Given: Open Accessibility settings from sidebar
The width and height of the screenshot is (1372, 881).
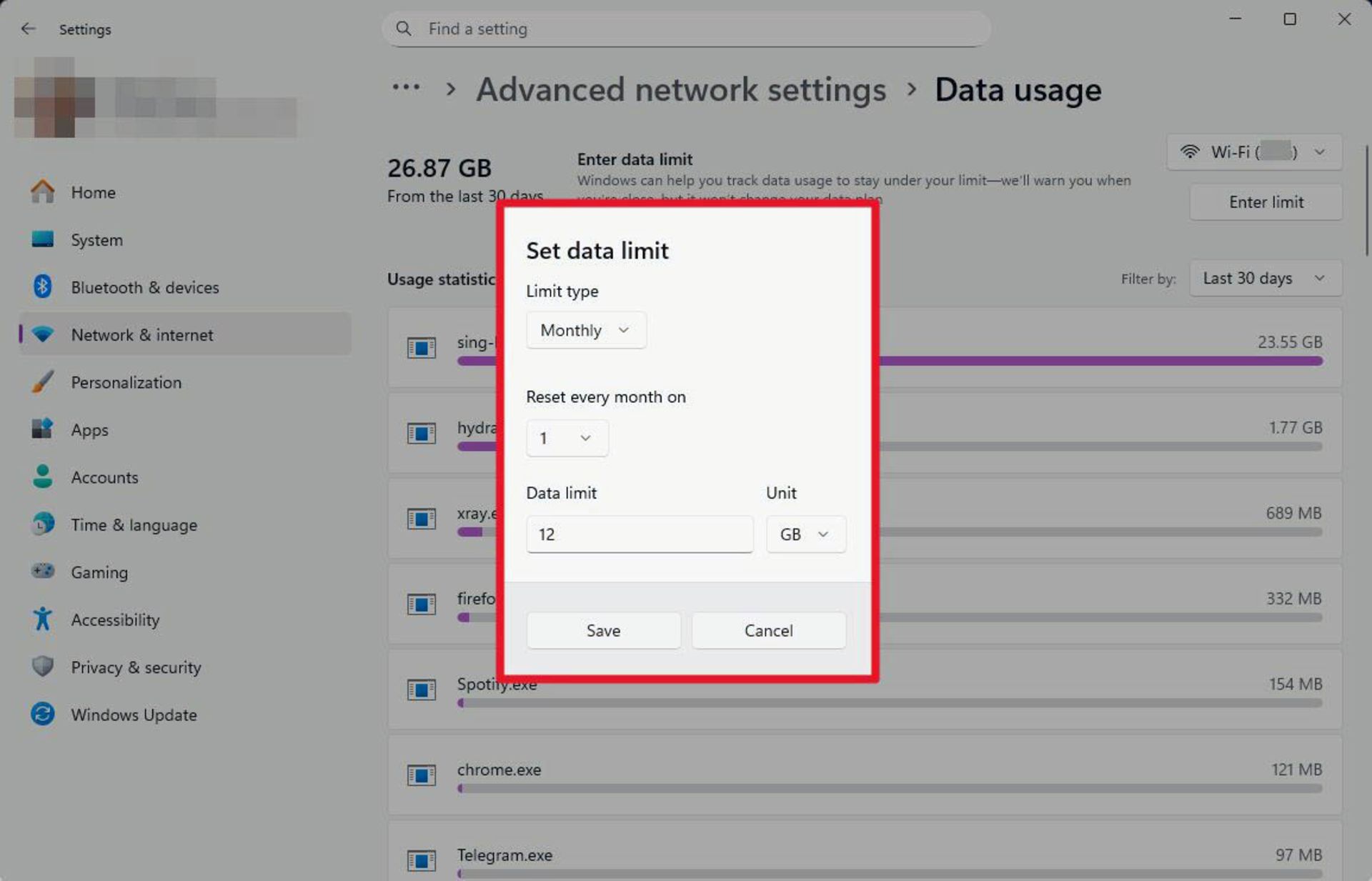Looking at the screenshot, I should tap(115, 619).
